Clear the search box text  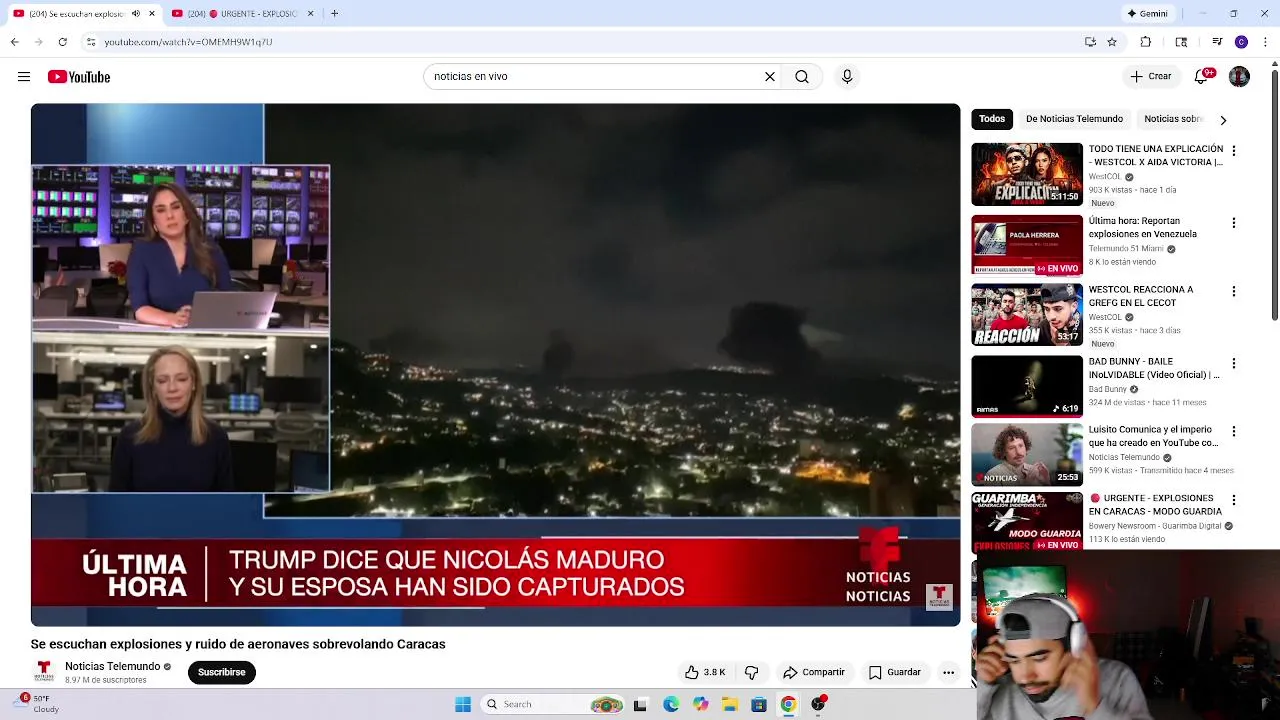point(770,77)
